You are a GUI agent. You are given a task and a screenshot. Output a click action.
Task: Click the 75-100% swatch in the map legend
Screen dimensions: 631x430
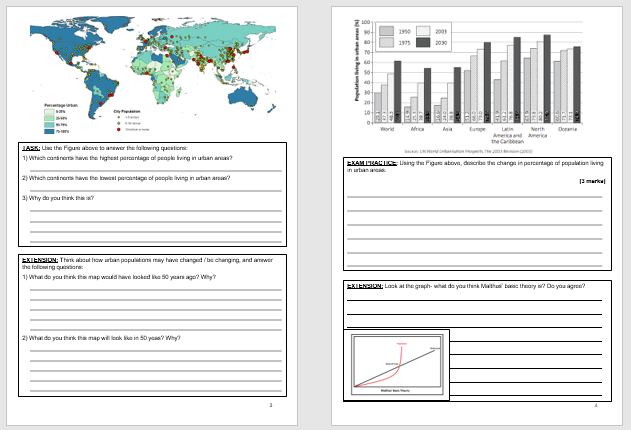pyautogui.click(x=49, y=131)
